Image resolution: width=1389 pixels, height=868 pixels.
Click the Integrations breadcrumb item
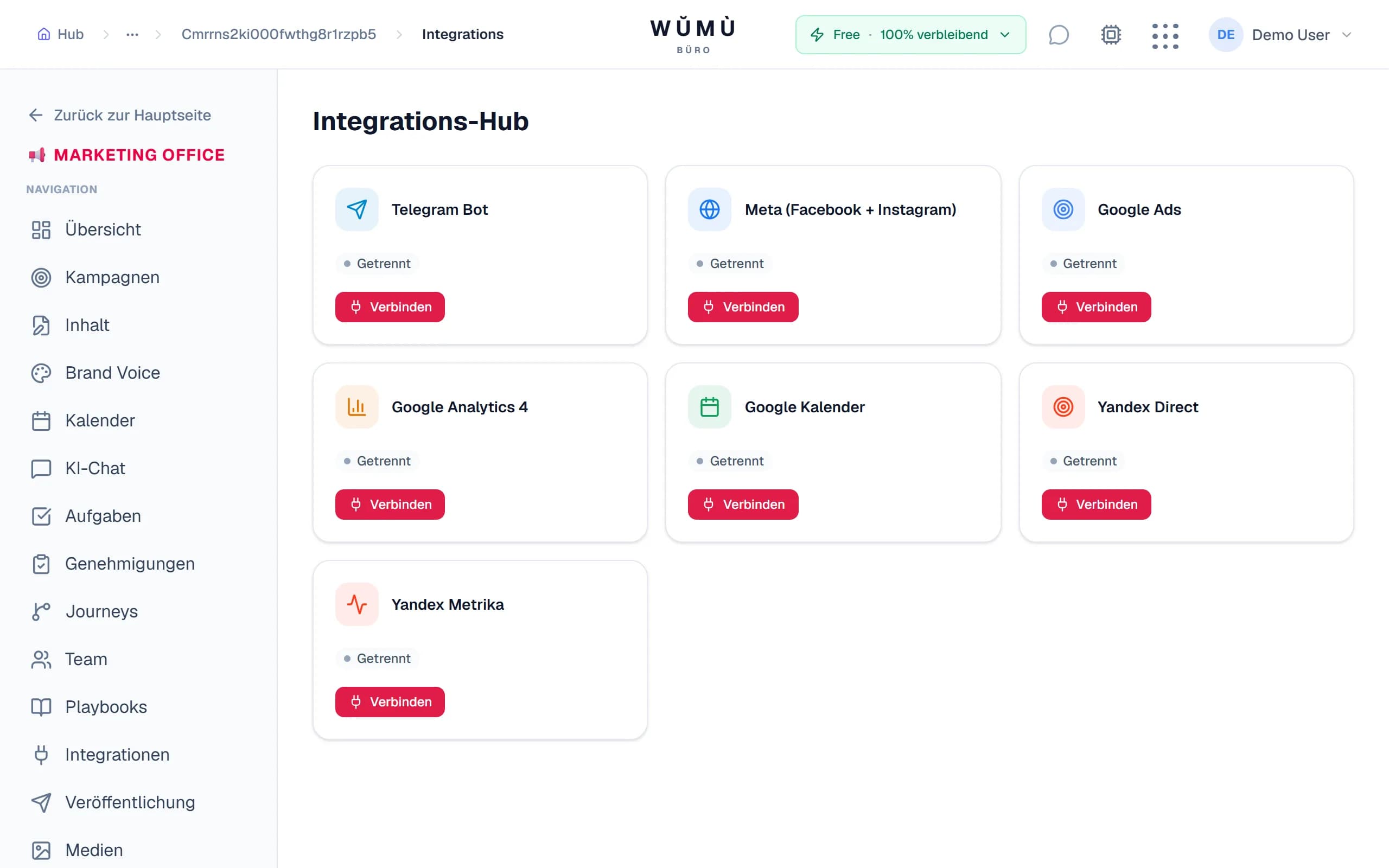click(463, 34)
